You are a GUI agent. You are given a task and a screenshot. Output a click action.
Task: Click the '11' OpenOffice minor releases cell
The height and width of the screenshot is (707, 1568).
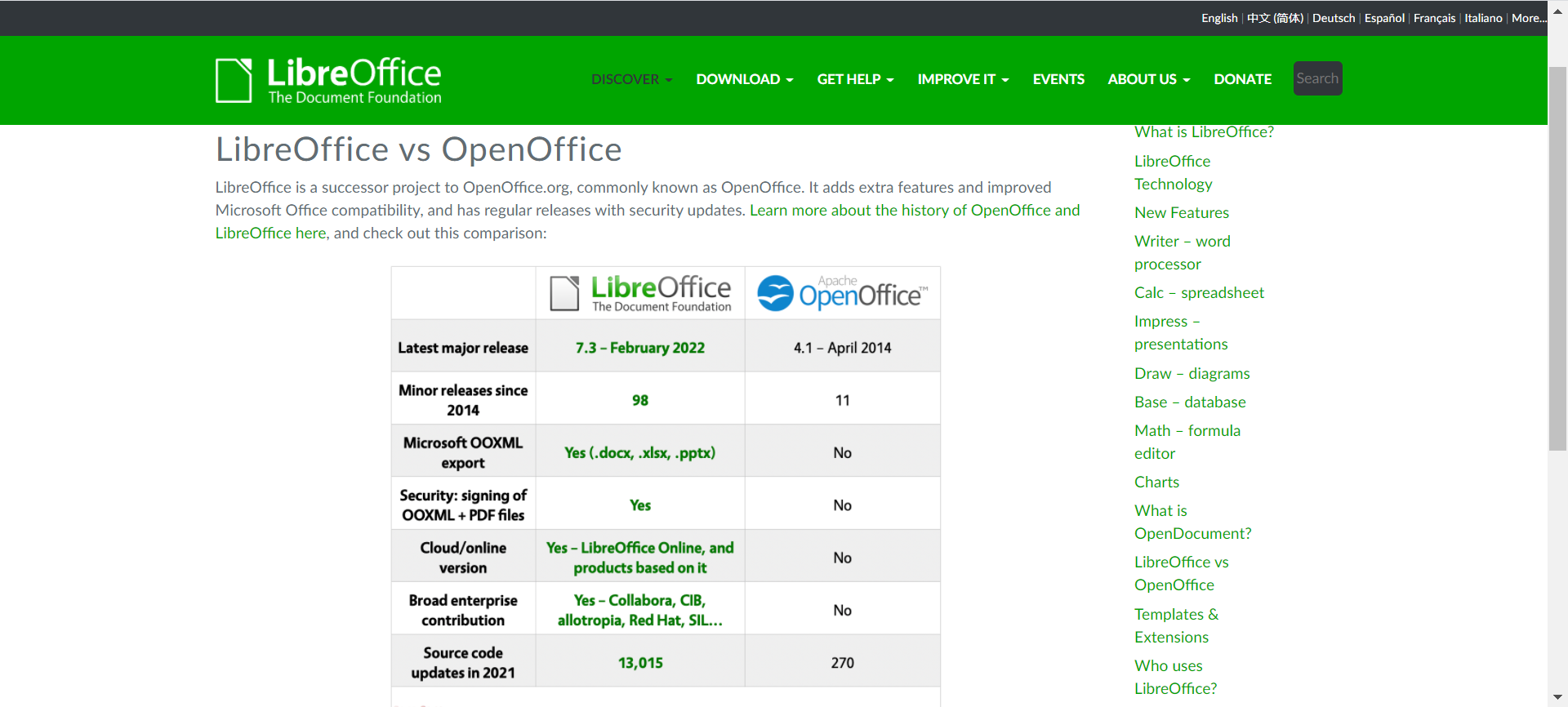[x=843, y=400]
